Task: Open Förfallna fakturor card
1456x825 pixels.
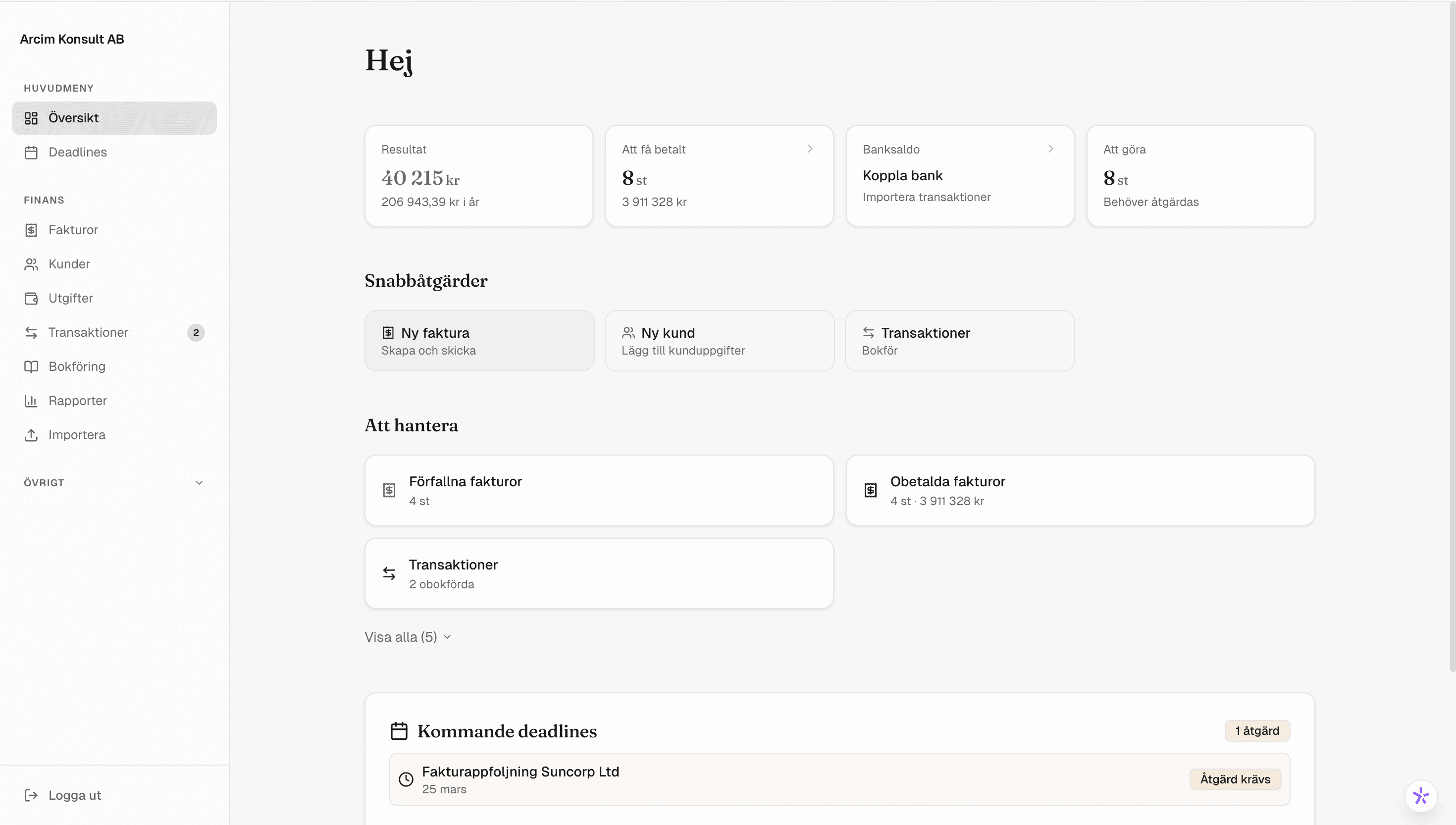Action: pyautogui.click(x=599, y=490)
